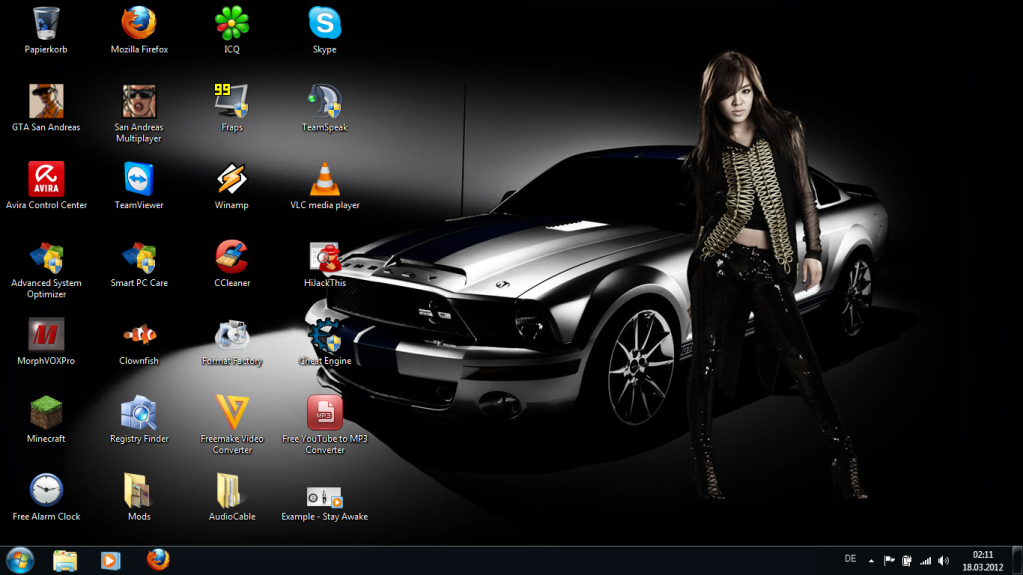Click the Firefox button in the taskbar
Screen dimensions: 1023x575
pyautogui.click(x=158, y=560)
